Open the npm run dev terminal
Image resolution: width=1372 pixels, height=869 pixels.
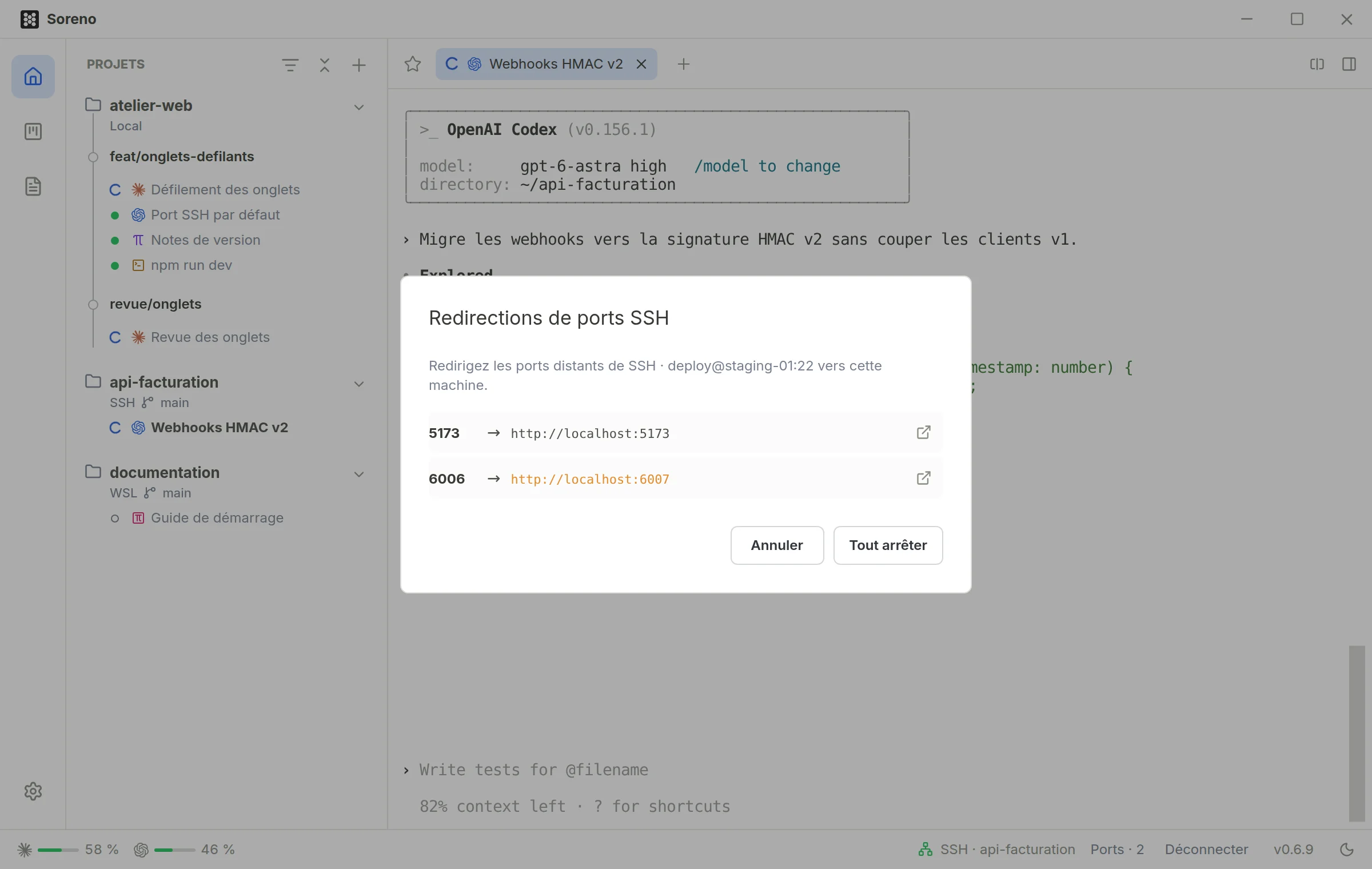pyautogui.click(x=192, y=265)
